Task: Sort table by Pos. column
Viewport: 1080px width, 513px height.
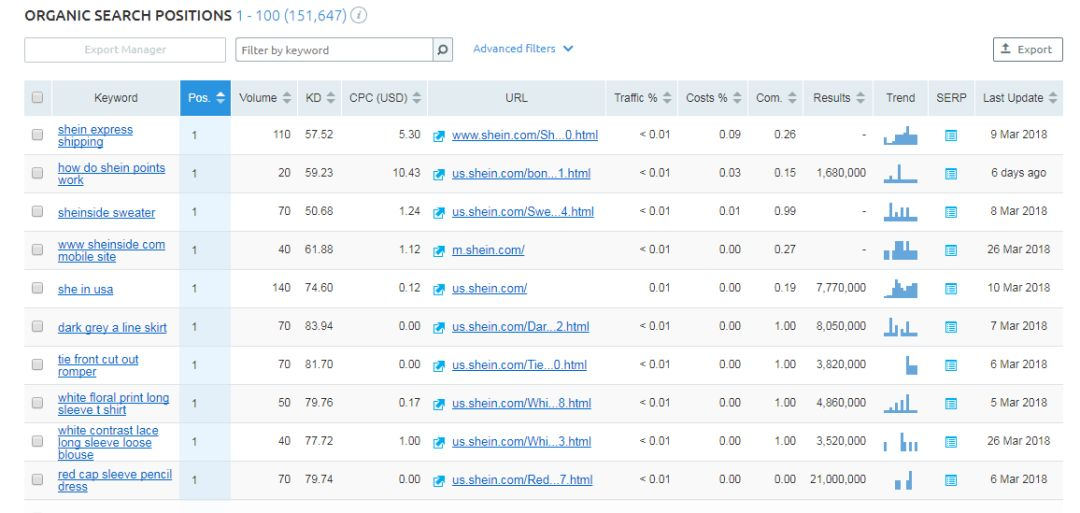Action: (x=205, y=98)
